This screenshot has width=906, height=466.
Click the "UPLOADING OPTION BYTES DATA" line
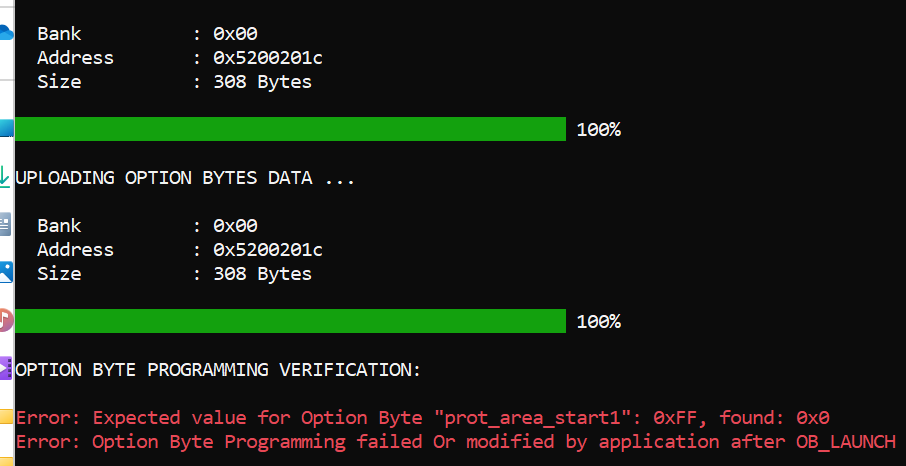tap(185, 178)
